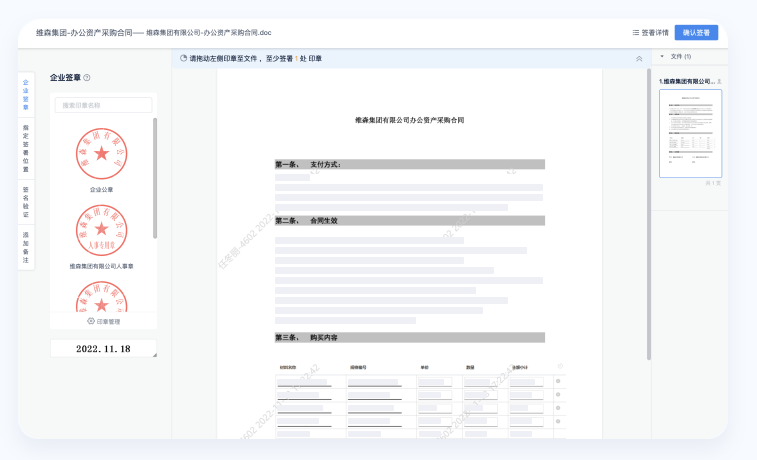The height and width of the screenshot is (460, 757).
Task: Click the list icon next to 签署详情
Action: click(x=636, y=32)
